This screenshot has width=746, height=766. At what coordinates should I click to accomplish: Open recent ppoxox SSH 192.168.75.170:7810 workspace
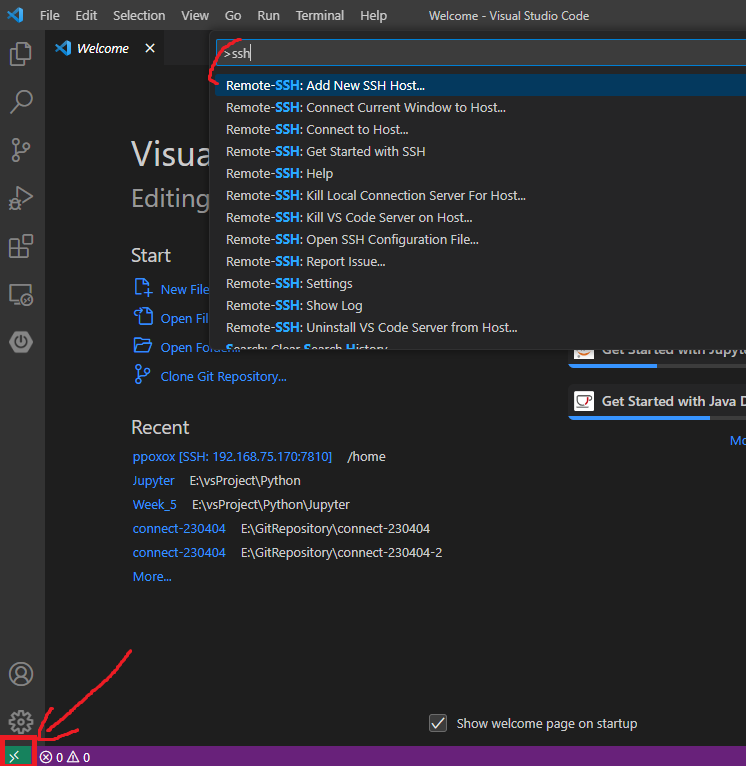tap(232, 456)
